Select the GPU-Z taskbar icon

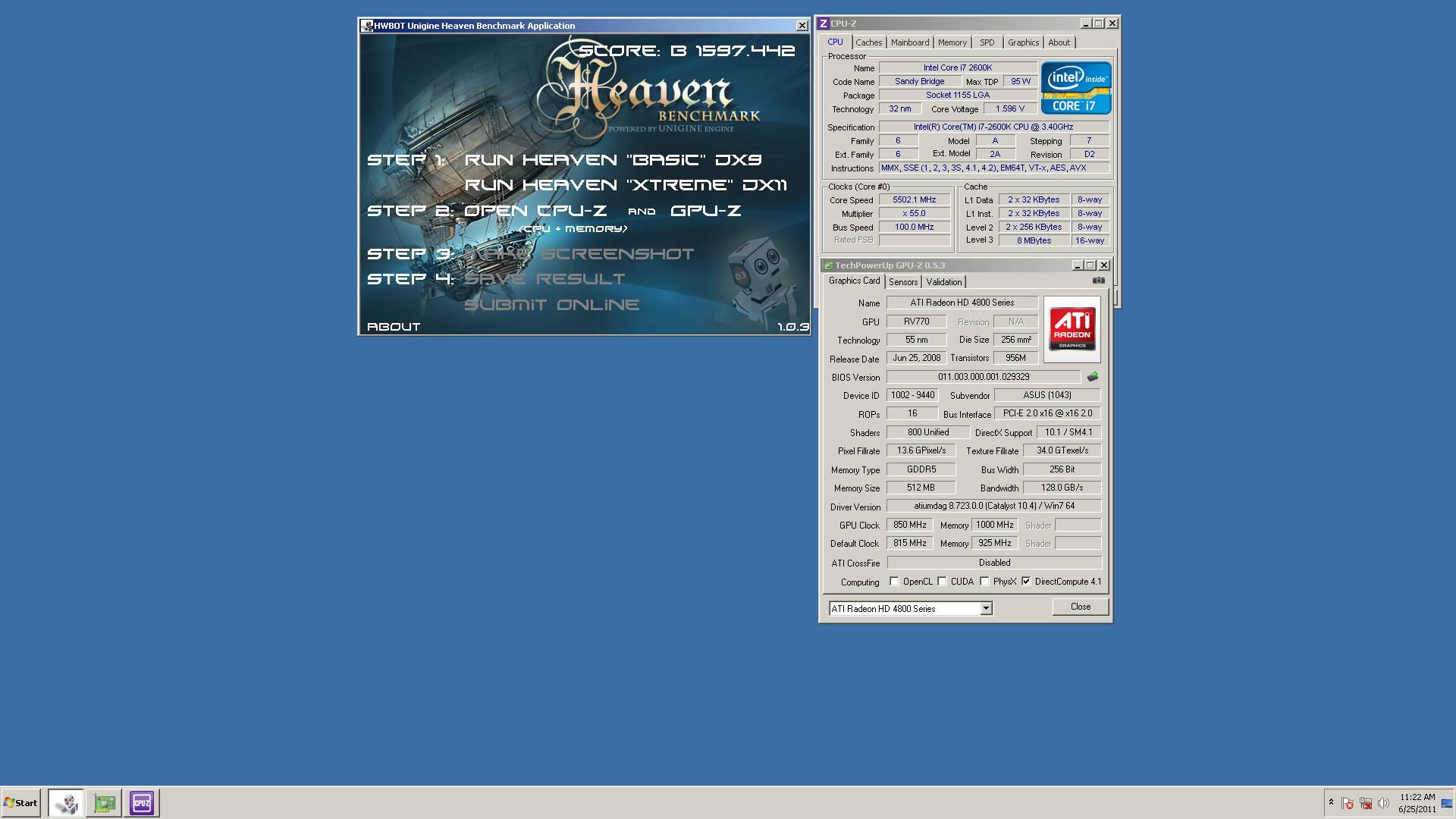105,802
